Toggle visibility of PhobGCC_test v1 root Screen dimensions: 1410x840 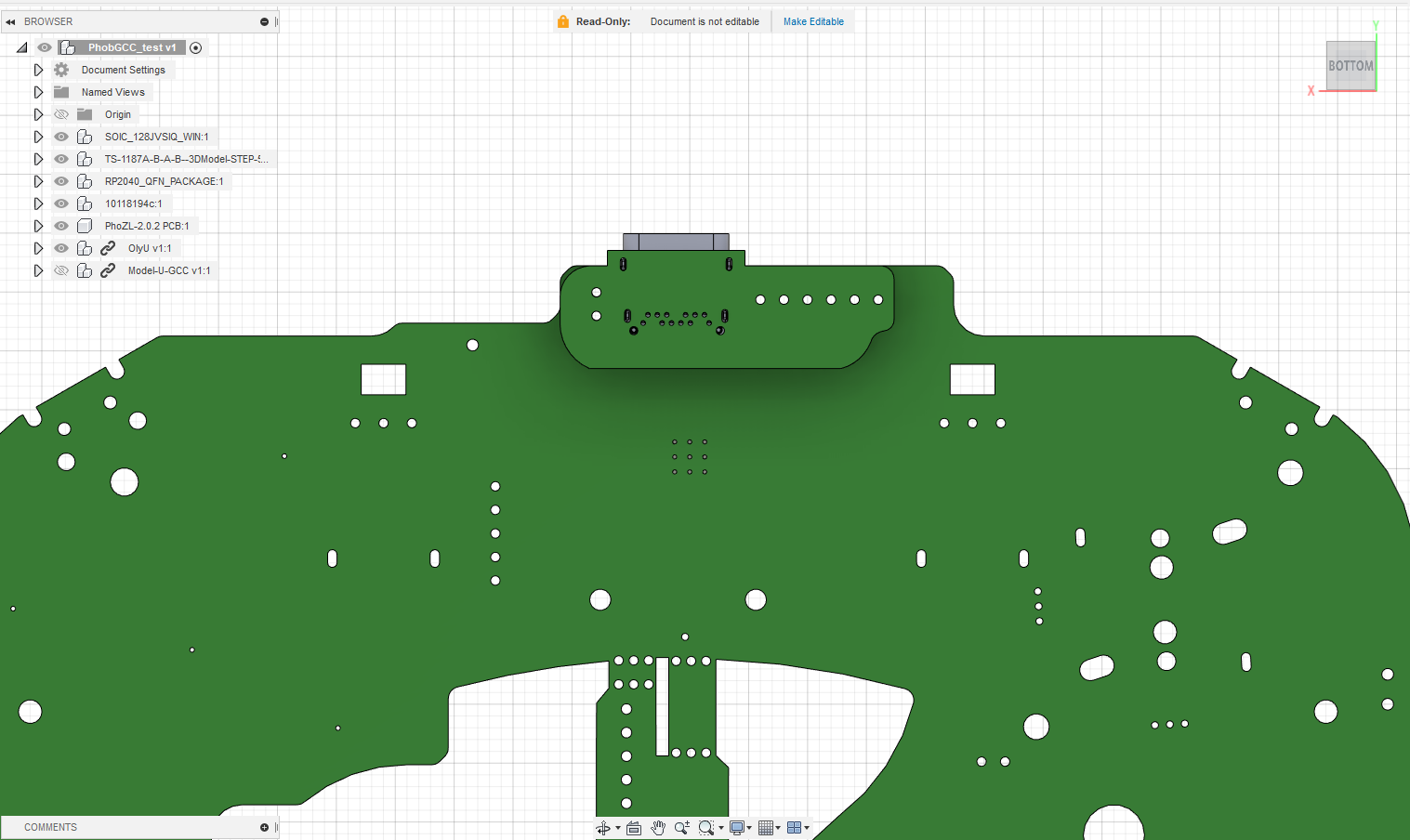45,47
